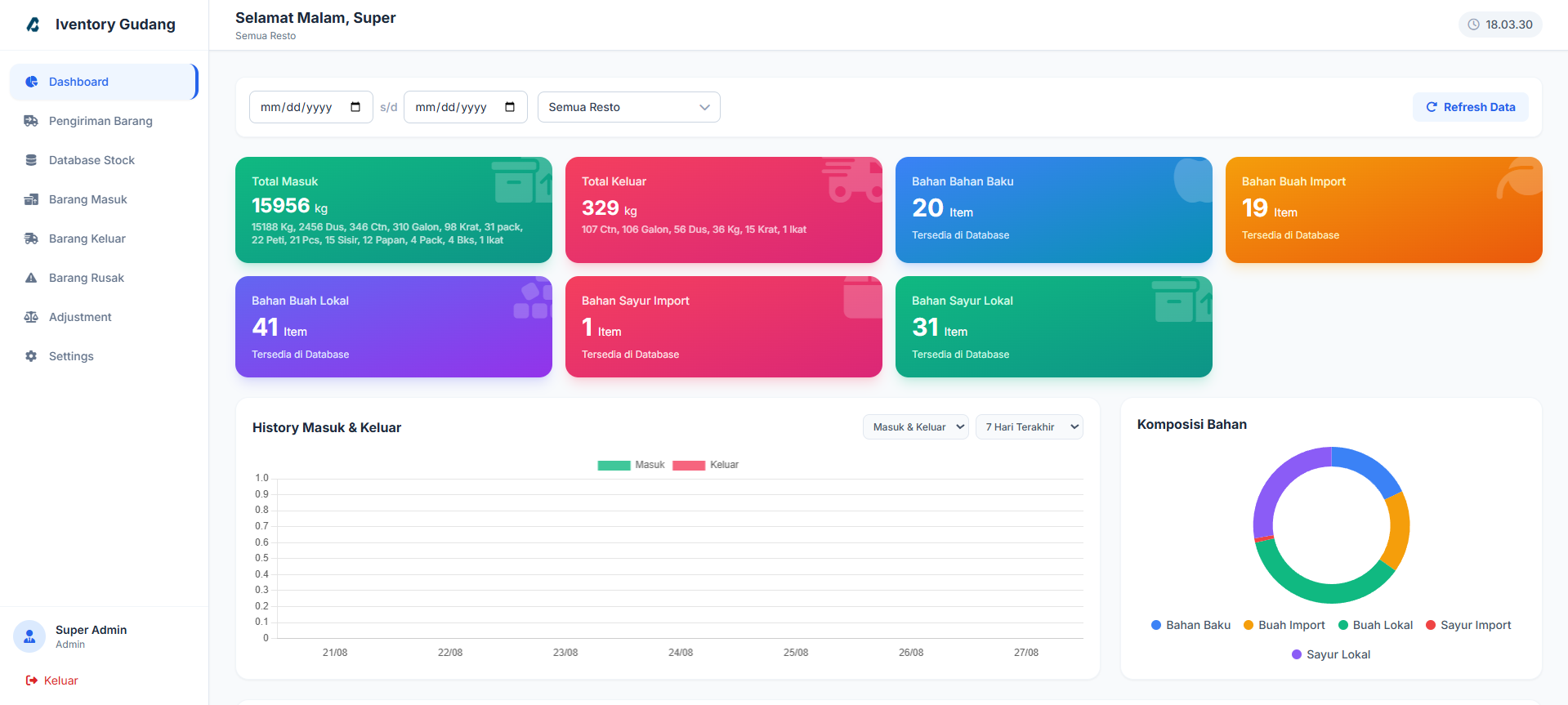Click the Total Masuk summary card
1568x705 pixels.
pos(394,210)
